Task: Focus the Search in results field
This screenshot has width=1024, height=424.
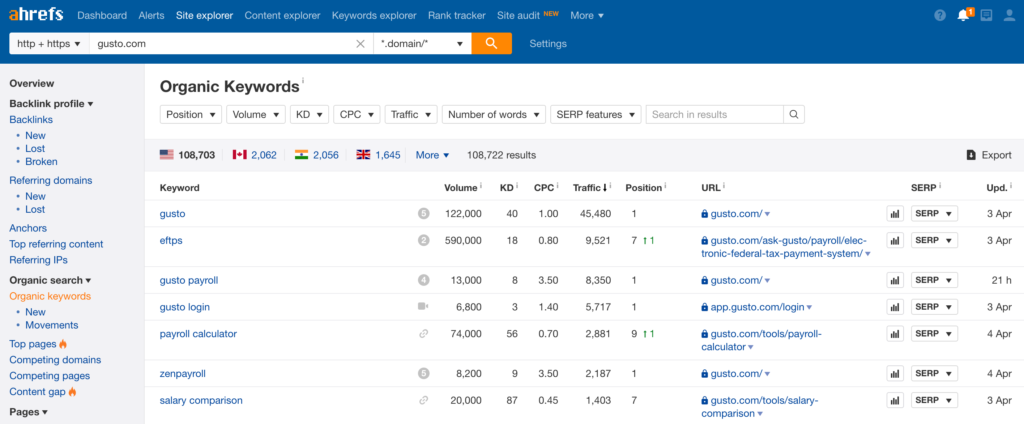Action: pos(714,114)
